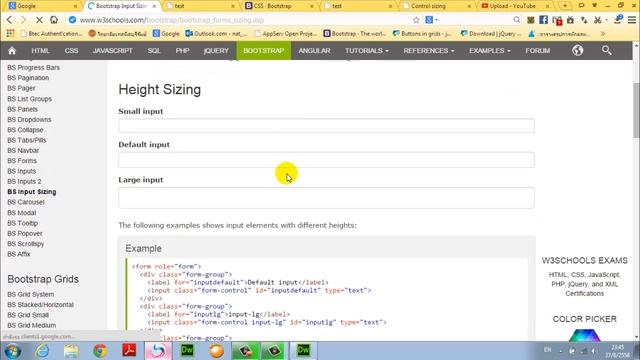
Task: Click into the Large input field
Action: coord(326,198)
